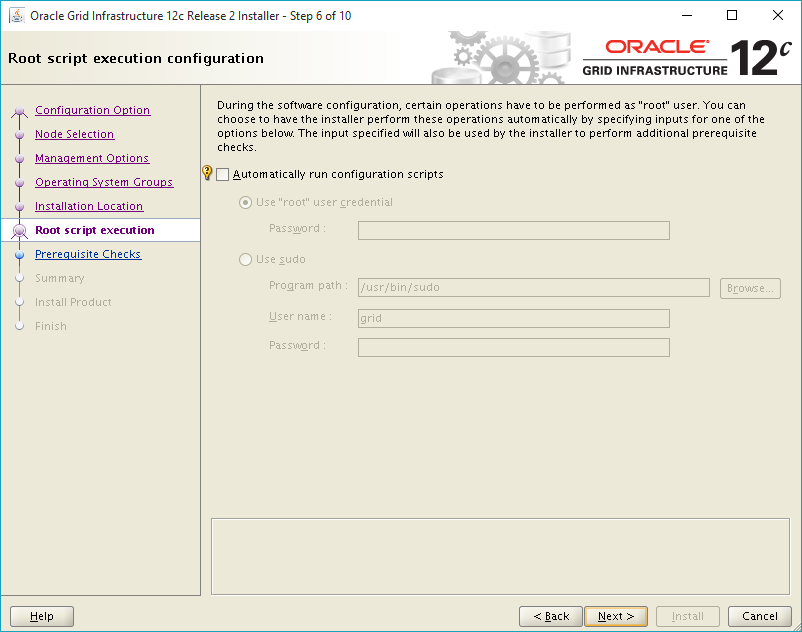Screen dimensions: 802x632
Task: Click the Finish step label
Action: pyautogui.click(x=51, y=326)
